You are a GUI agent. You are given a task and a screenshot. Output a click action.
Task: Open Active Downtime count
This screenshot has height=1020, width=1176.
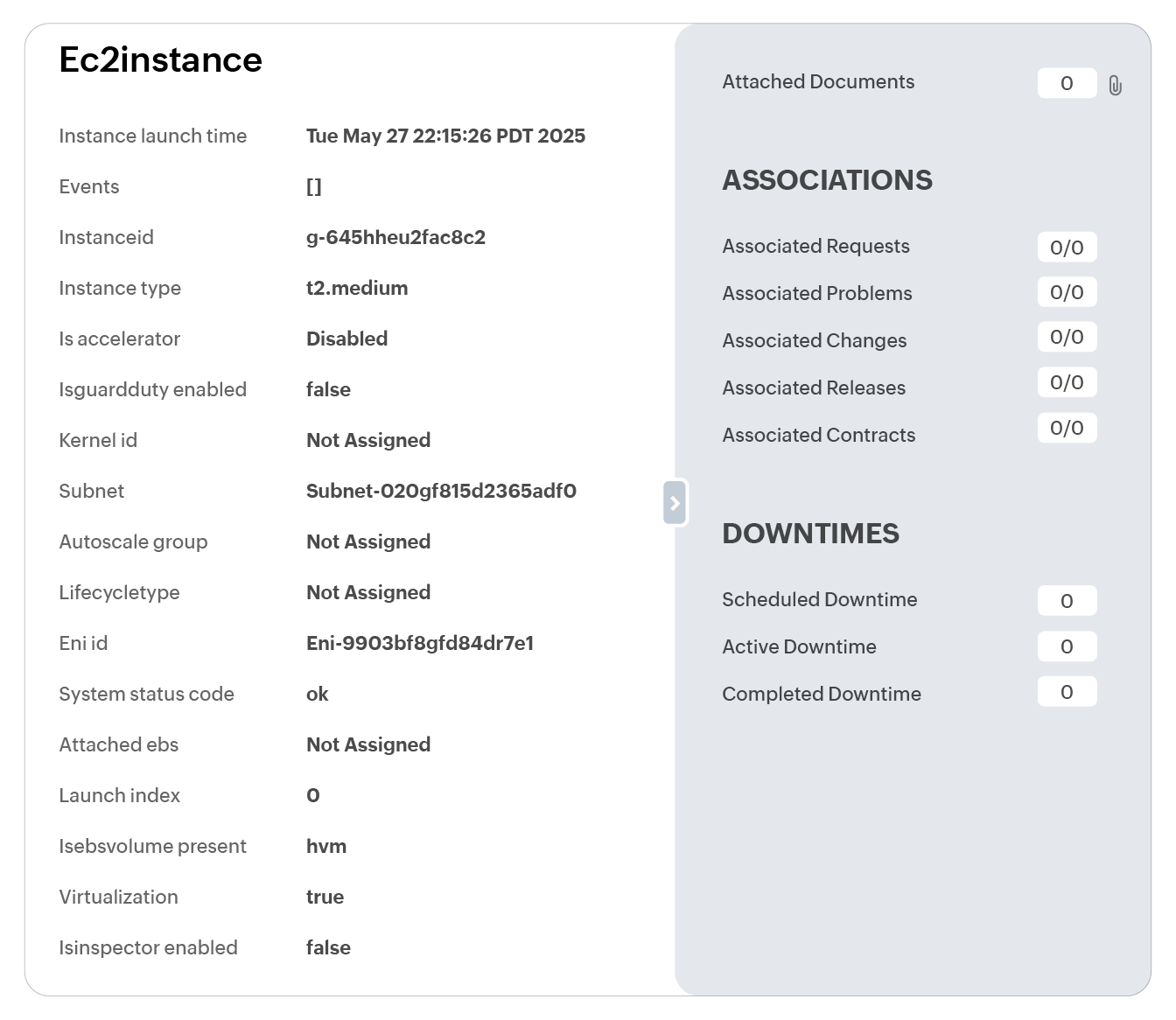pos(1067,646)
